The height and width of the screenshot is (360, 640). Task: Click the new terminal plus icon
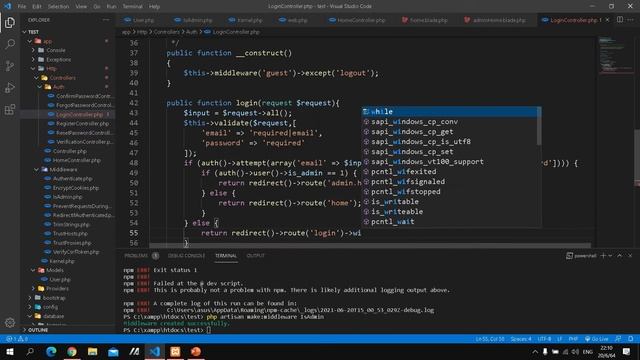pos(603,256)
